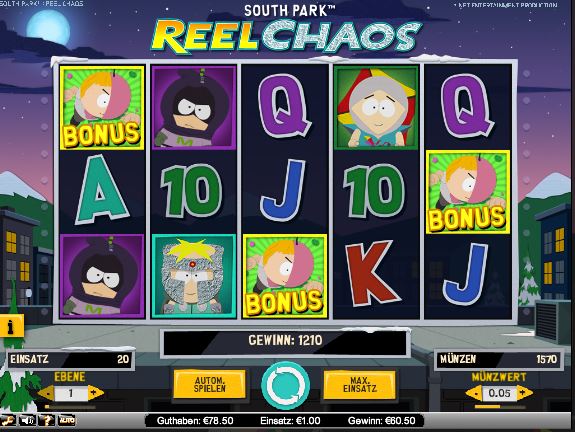Screen dimensions: 575x432
Task: Click the Münzwert slider bar
Action: tap(499, 406)
